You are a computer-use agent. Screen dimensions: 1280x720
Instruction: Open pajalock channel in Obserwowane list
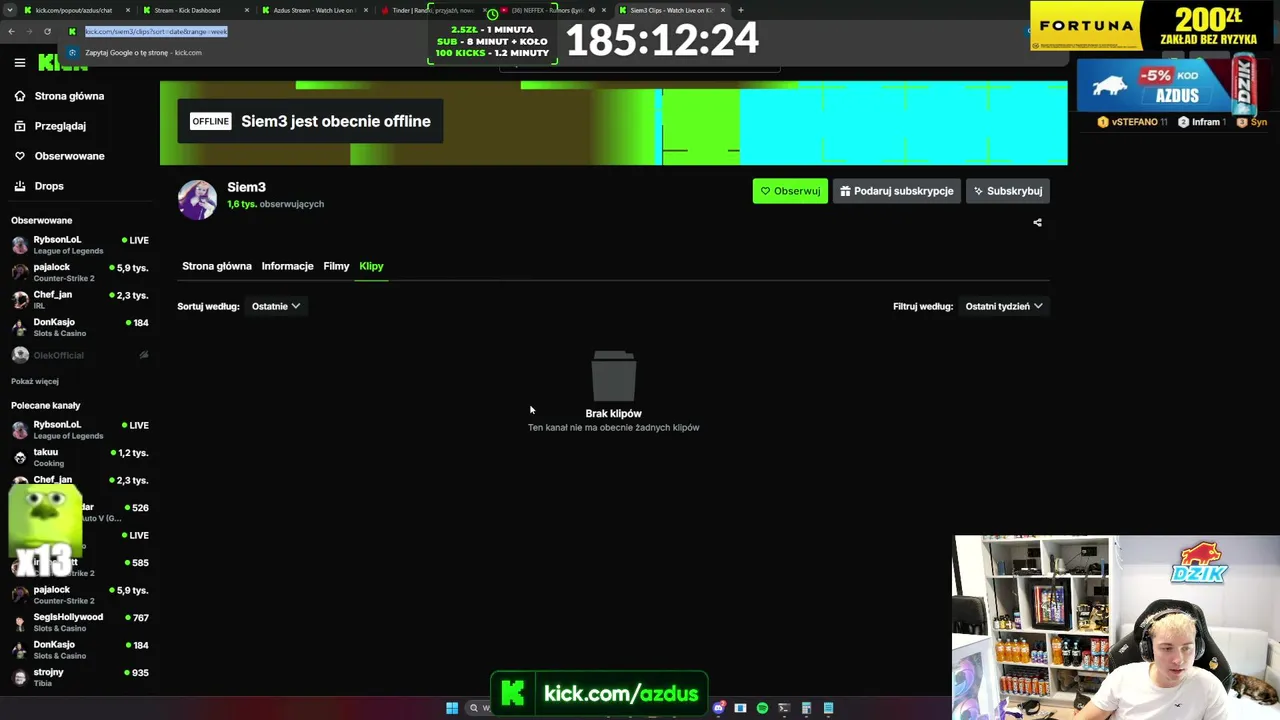(x=80, y=272)
